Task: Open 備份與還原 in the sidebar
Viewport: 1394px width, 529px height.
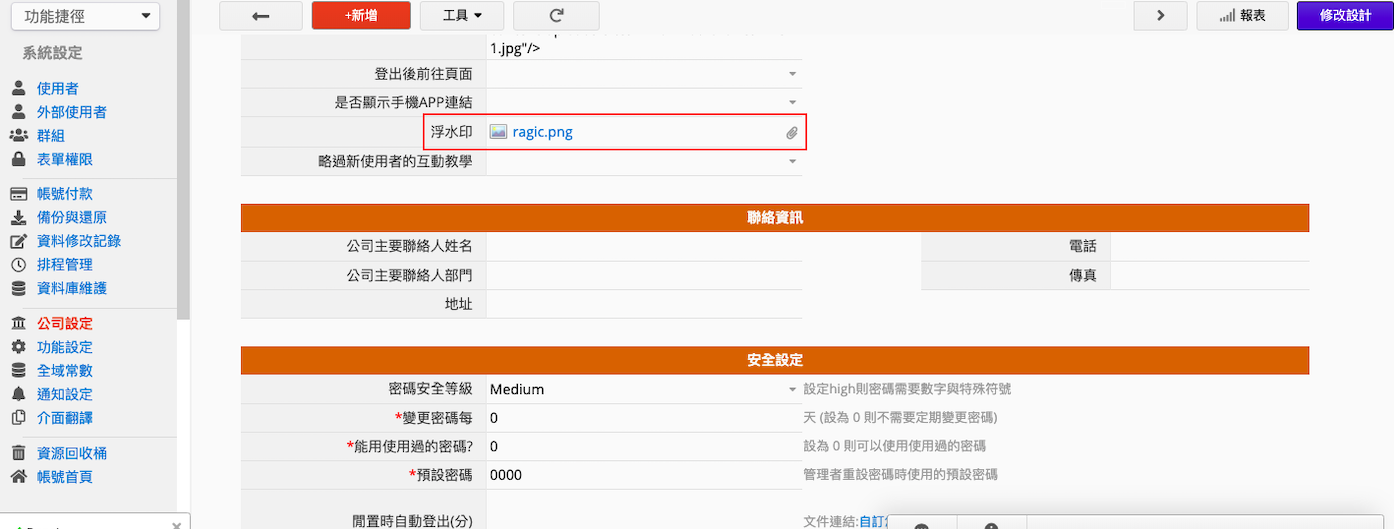Action: [71, 217]
